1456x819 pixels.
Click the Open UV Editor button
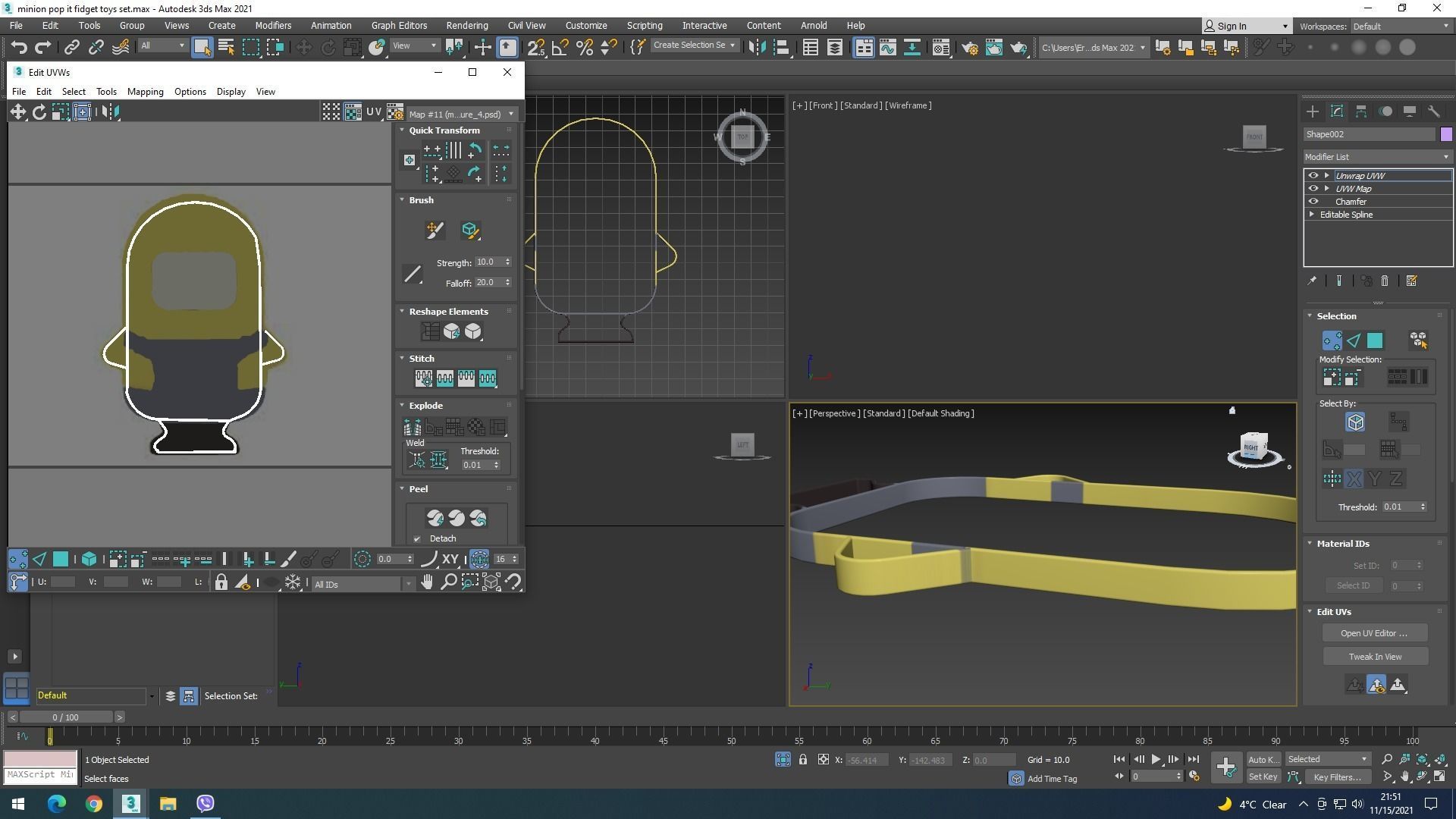1373,633
